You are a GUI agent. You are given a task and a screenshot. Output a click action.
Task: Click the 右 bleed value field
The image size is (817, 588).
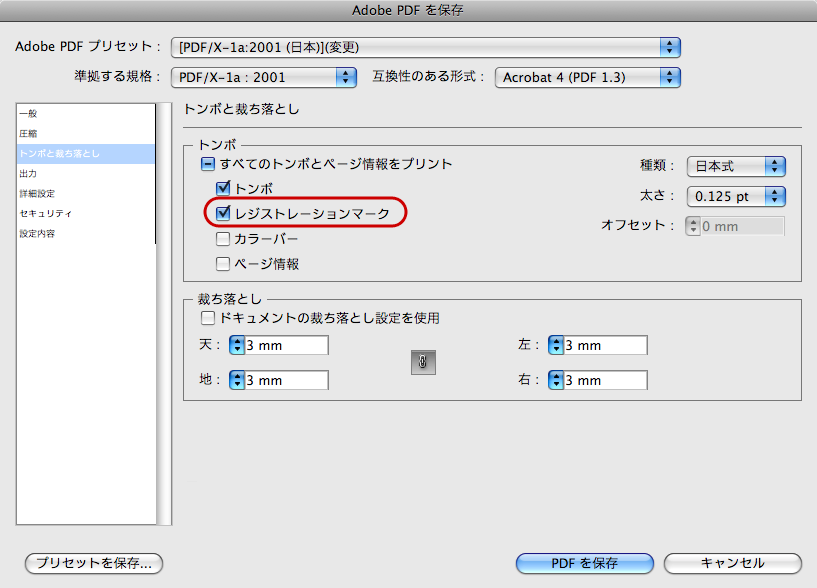(605, 380)
